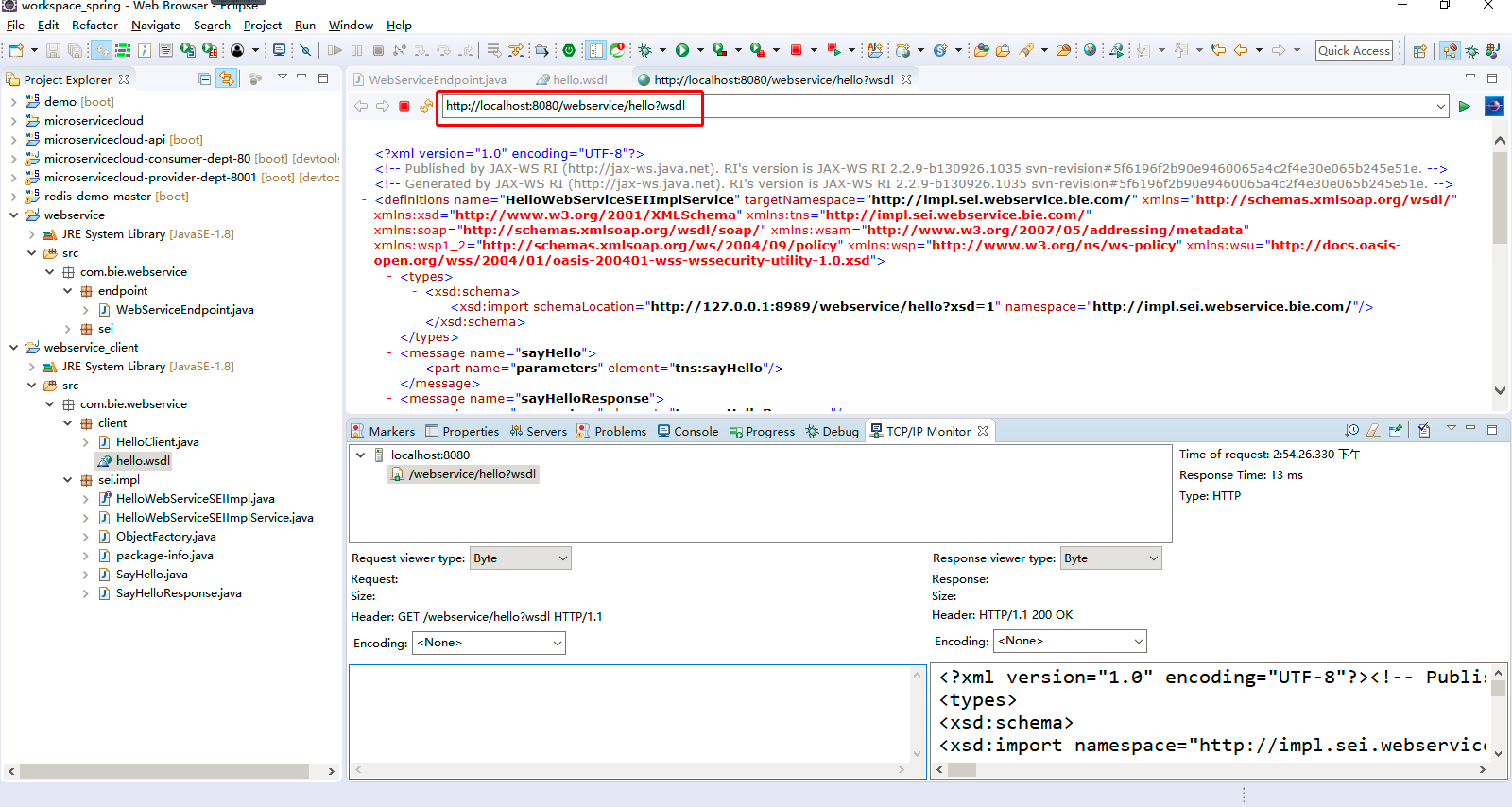Image resolution: width=1512 pixels, height=807 pixels.
Task: Click the red Stop toolbar icon
Action: (796, 50)
